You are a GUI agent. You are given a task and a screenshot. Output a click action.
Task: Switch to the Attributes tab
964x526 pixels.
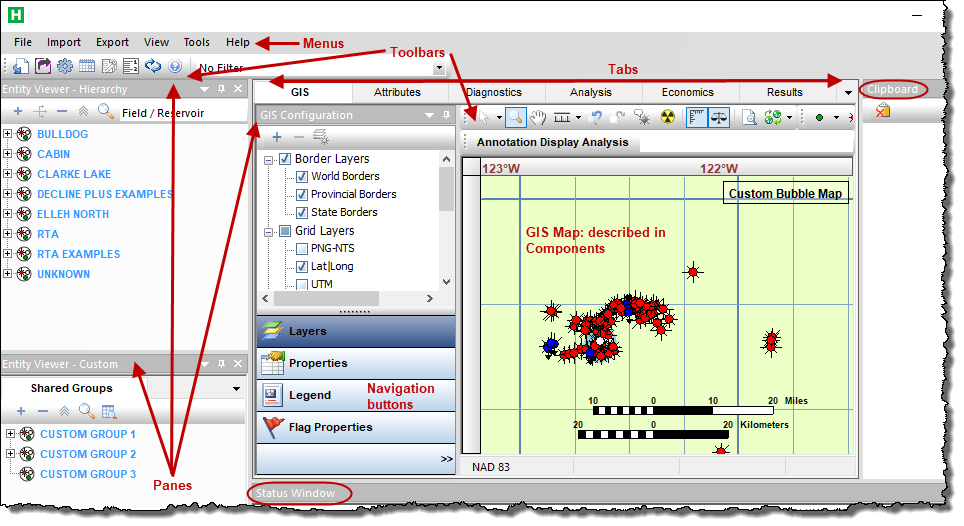[397, 92]
